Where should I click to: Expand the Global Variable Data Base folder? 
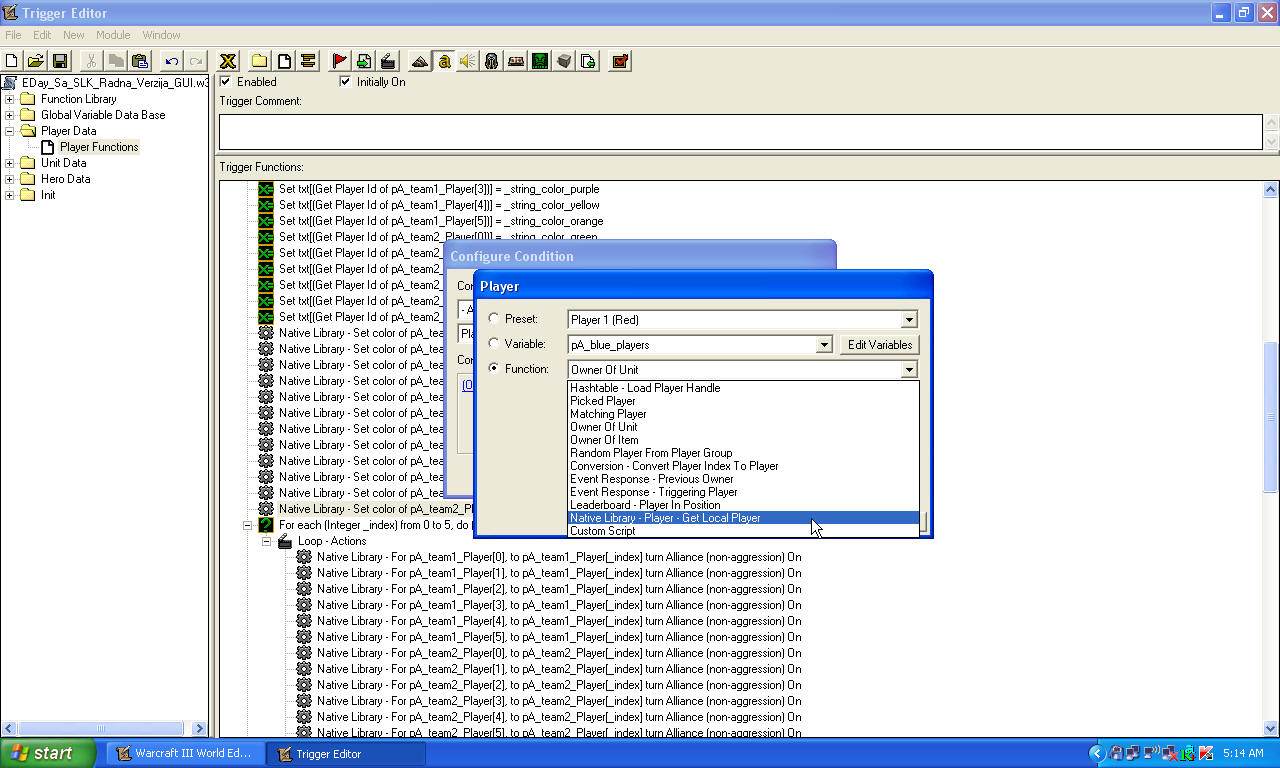[10, 115]
